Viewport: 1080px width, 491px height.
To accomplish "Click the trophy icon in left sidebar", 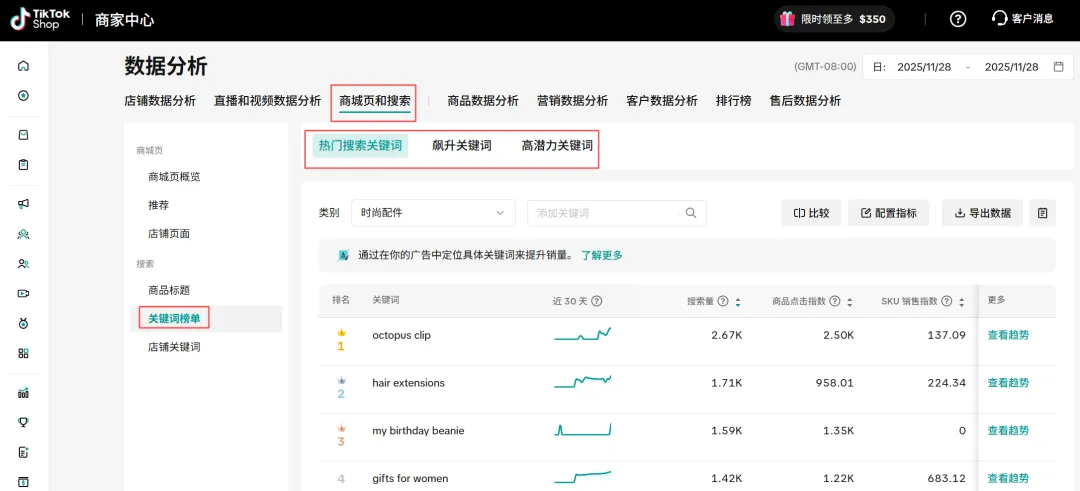I will tap(23, 422).
